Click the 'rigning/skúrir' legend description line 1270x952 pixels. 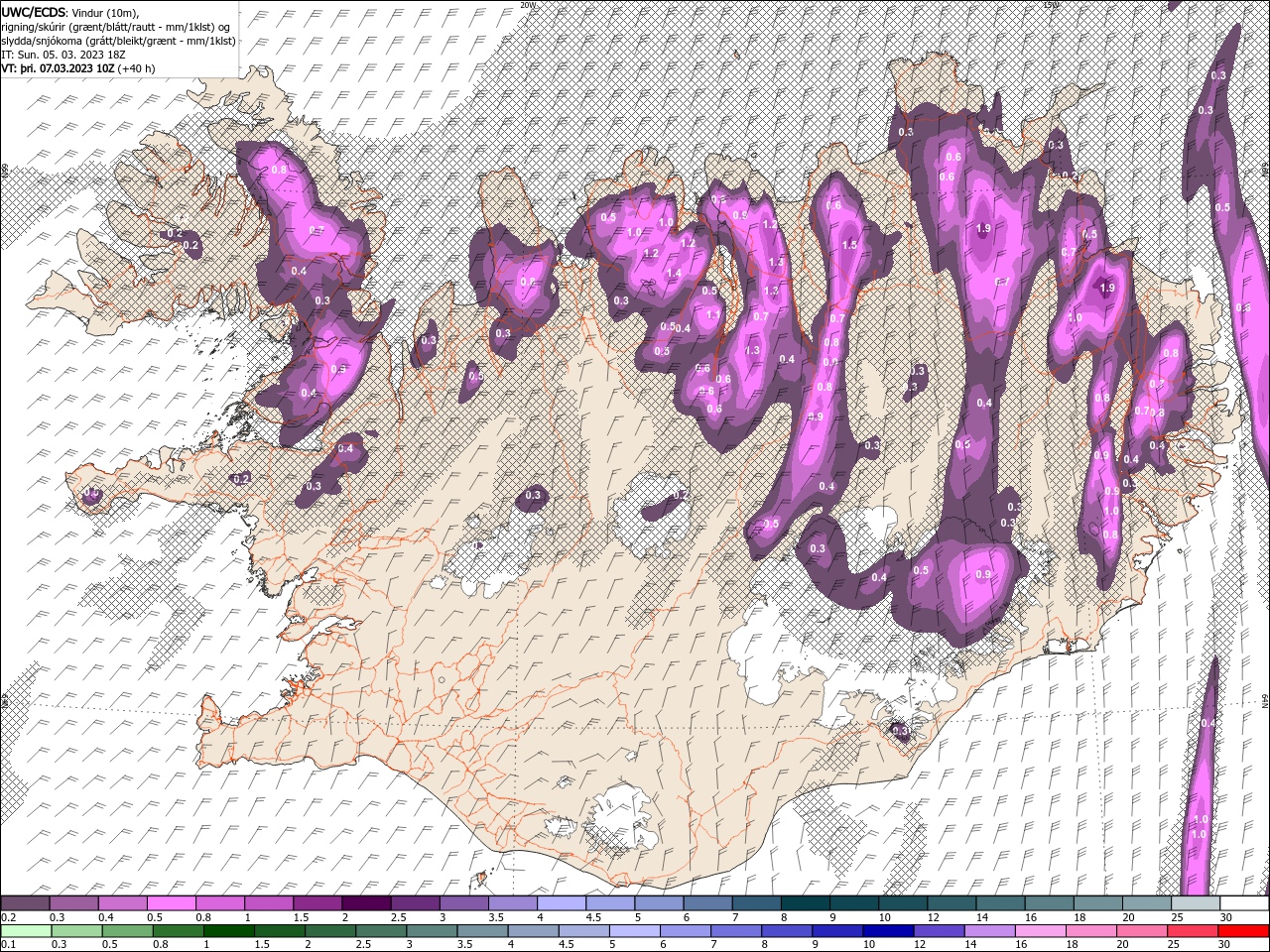pos(116,27)
